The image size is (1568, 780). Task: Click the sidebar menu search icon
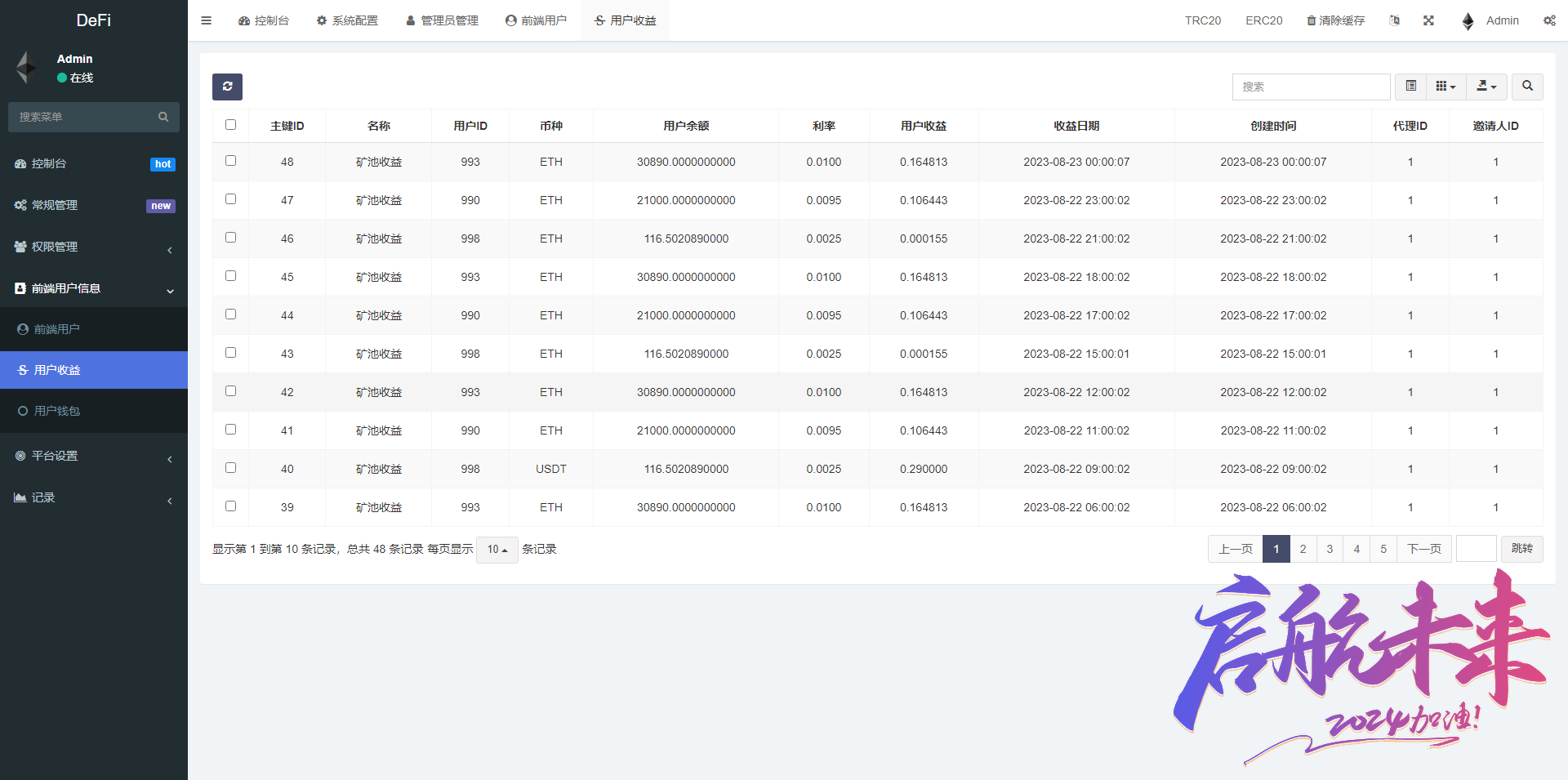point(163,117)
